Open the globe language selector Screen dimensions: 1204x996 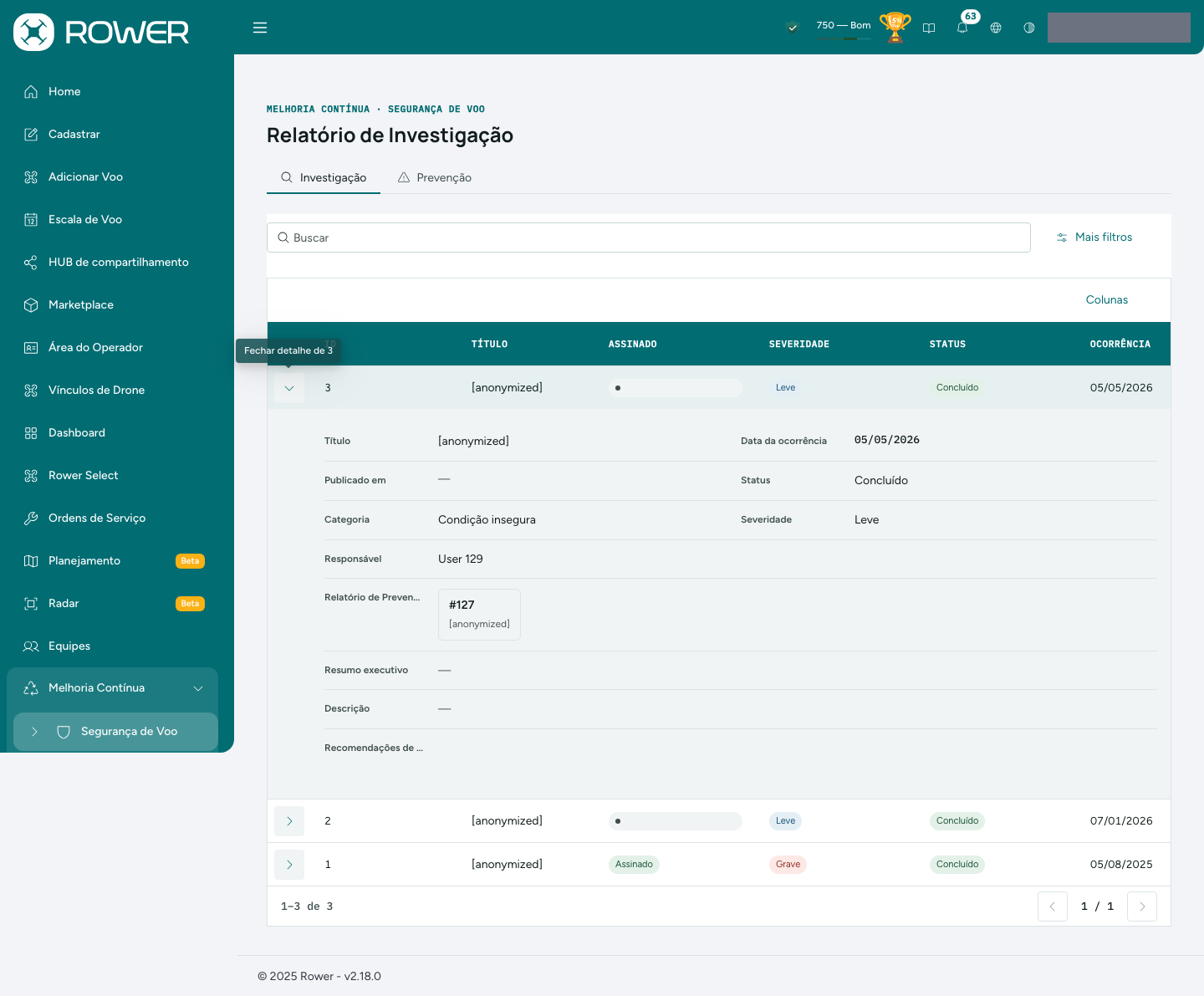(996, 28)
